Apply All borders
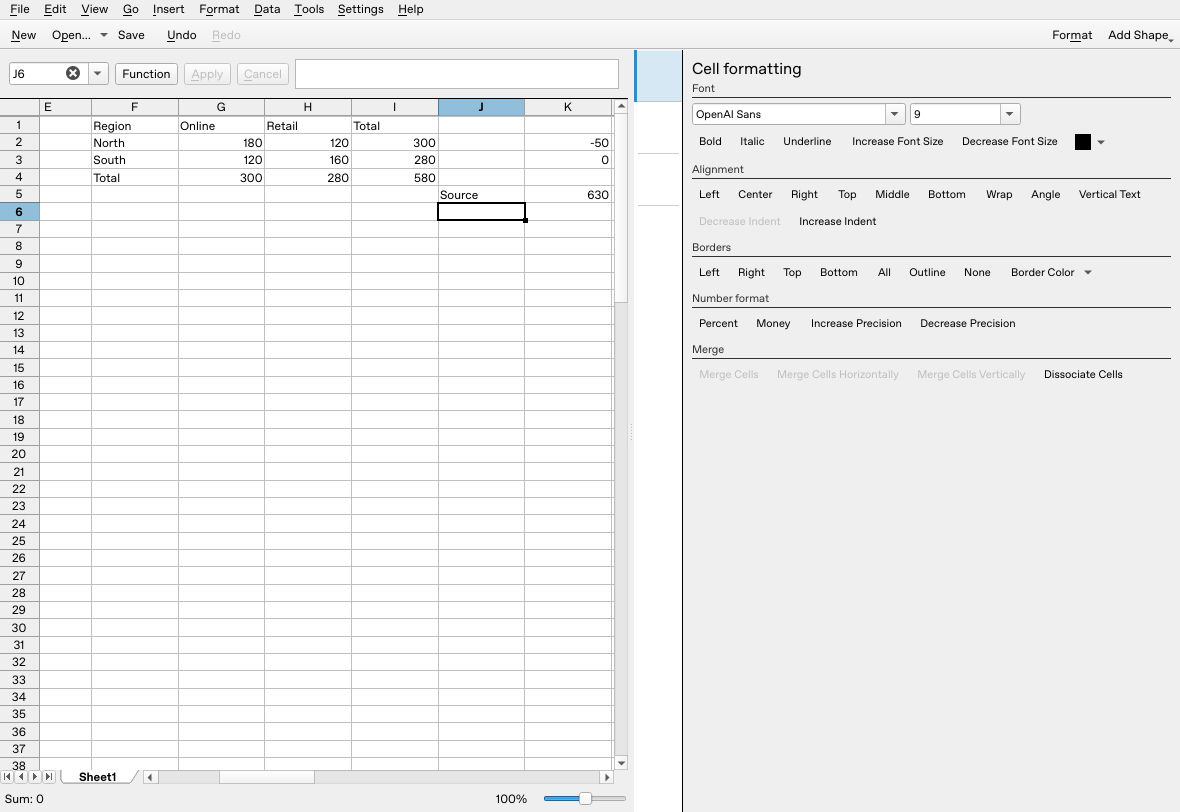Image resolution: width=1180 pixels, height=812 pixels. [x=883, y=272]
